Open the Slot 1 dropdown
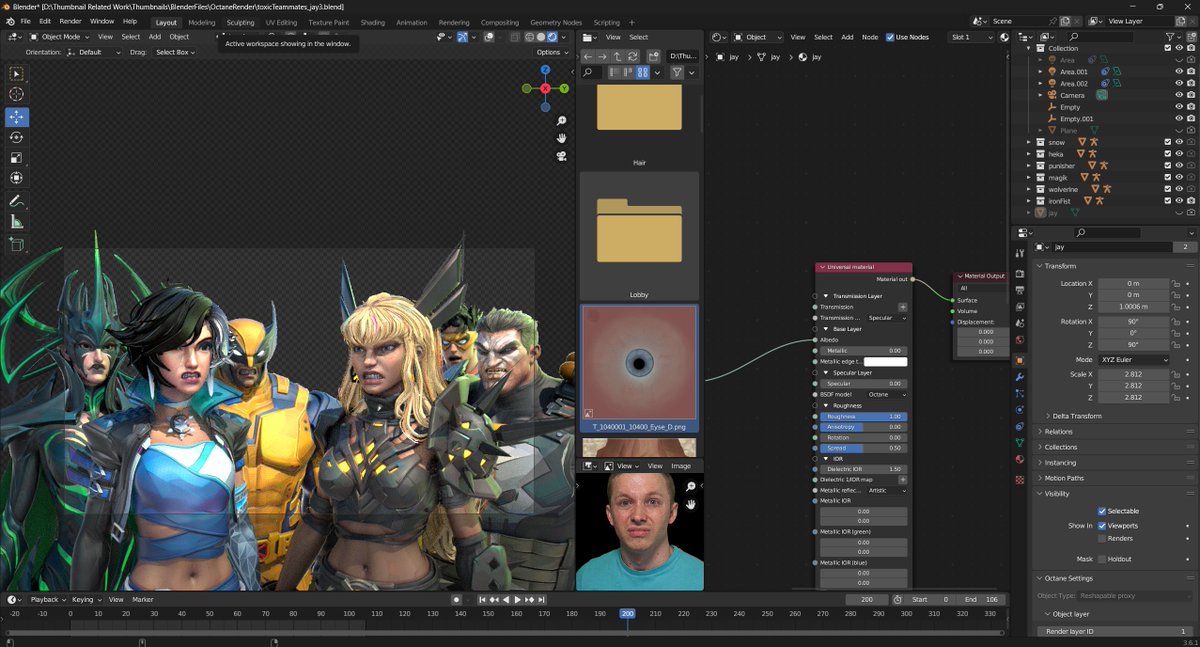 coord(971,37)
